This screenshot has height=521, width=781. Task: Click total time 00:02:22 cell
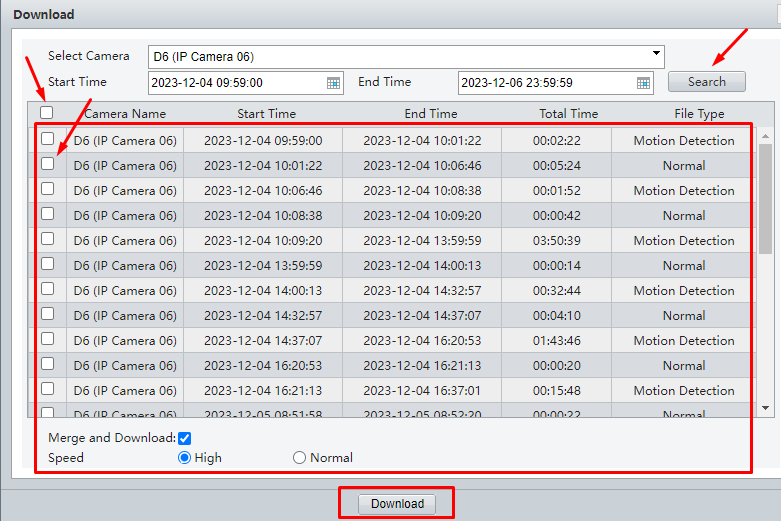coord(556,140)
